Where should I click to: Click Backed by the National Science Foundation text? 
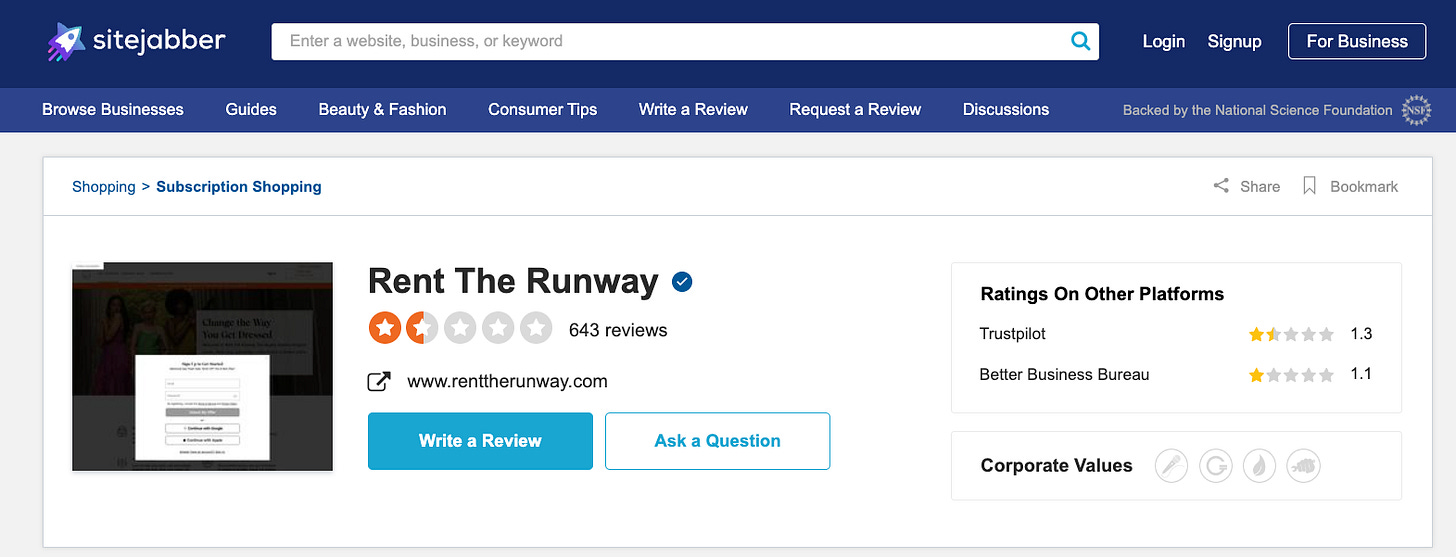point(1257,110)
